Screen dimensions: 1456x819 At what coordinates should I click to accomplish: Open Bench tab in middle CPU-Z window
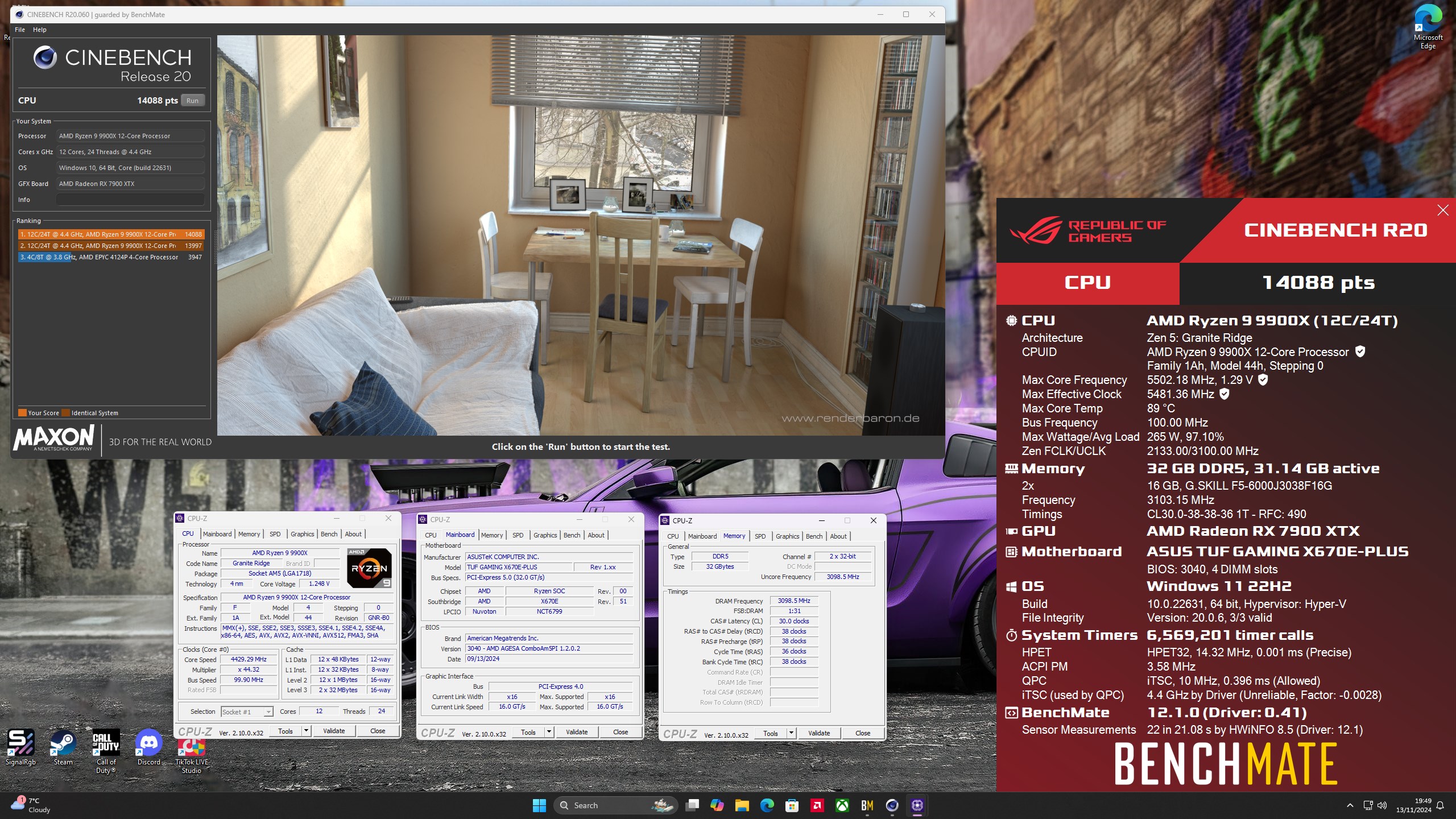pos(572,535)
